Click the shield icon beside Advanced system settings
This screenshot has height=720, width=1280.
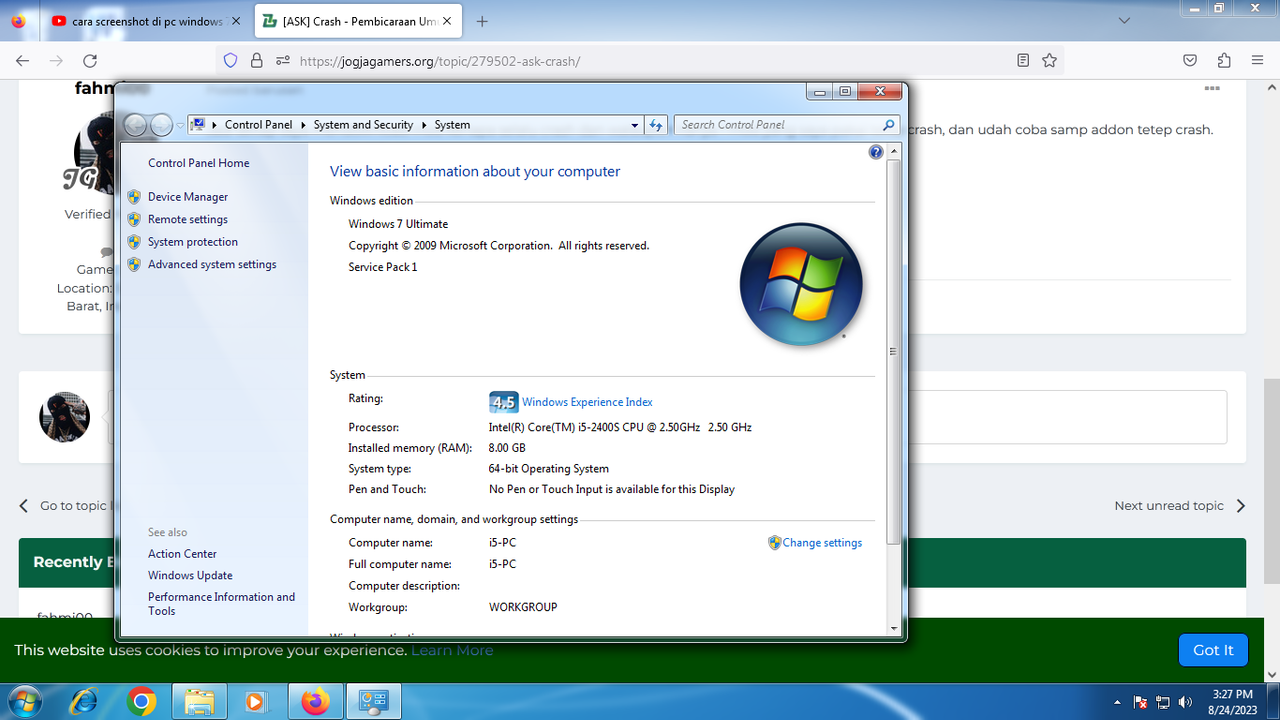pyautogui.click(x=134, y=264)
